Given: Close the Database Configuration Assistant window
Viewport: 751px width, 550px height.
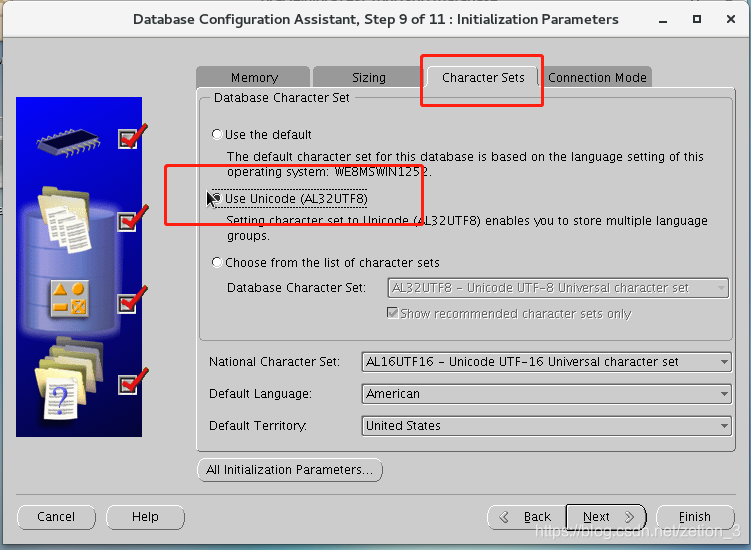Looking at the screenshot, I should pyautogui.click(x=730, y=19).
